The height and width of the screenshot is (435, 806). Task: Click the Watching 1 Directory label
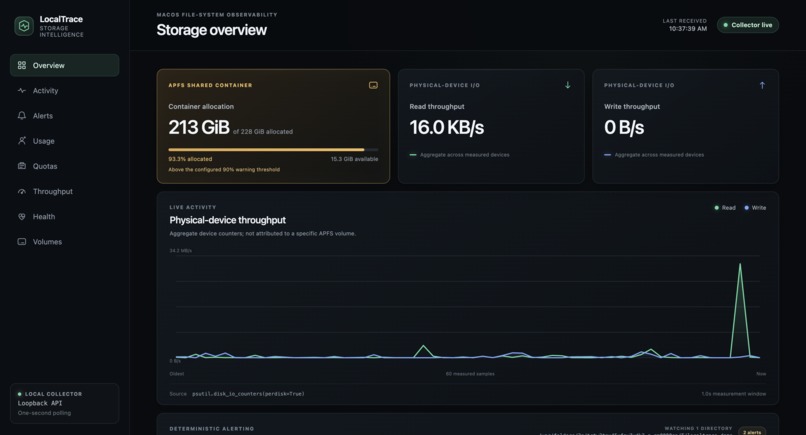click(x=698, y=428)
